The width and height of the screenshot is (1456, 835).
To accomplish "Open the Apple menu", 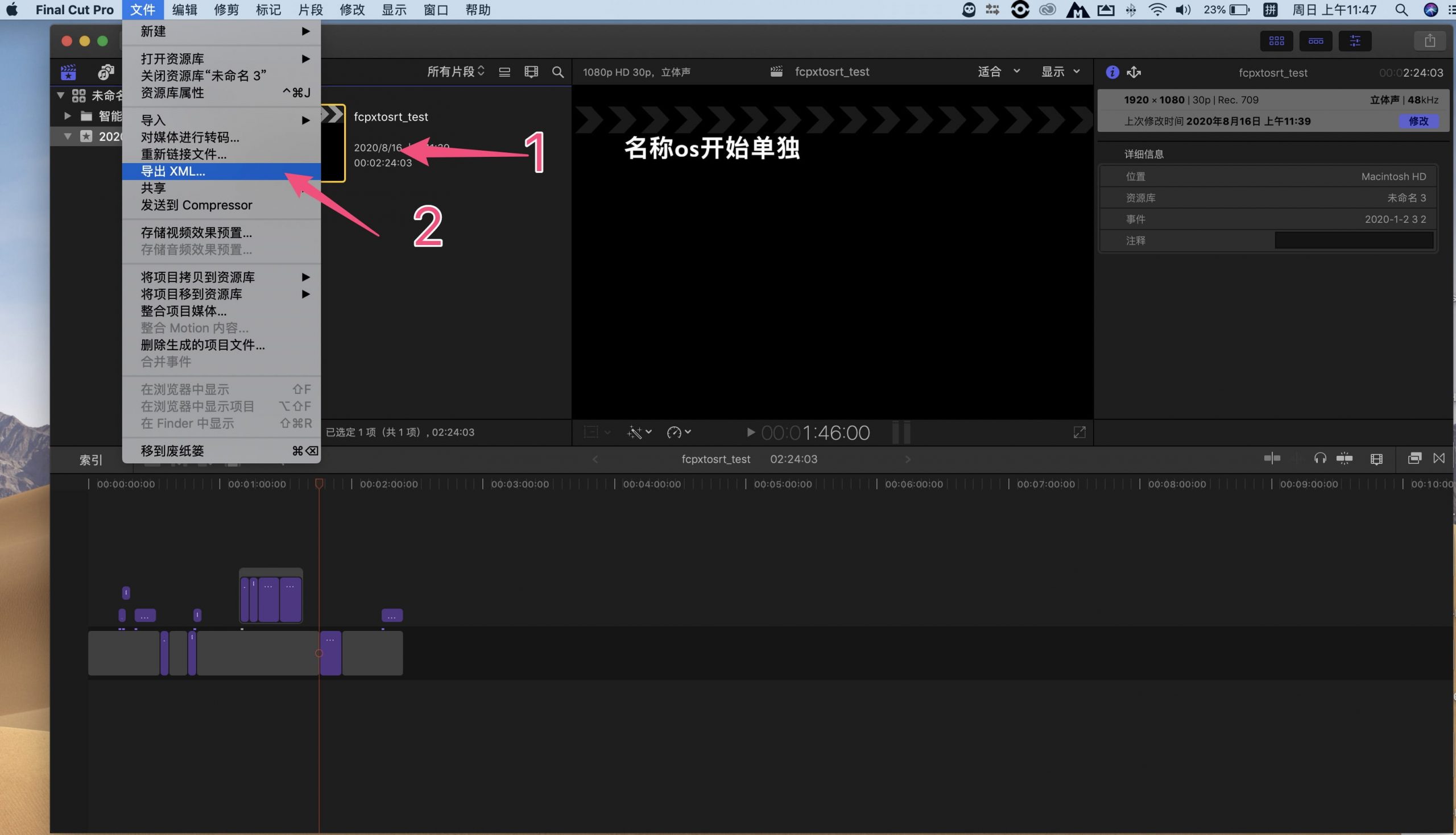I will pos(12,10).
